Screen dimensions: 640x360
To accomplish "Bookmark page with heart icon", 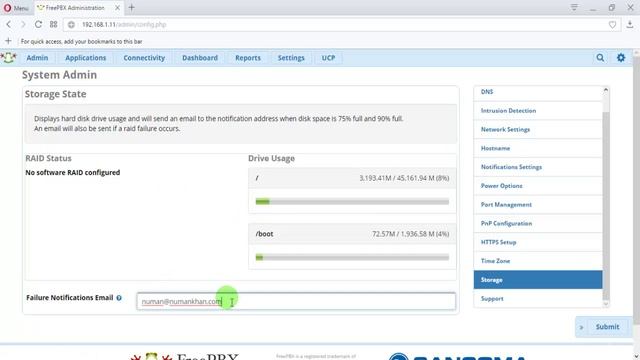I will tap(612, 25).
